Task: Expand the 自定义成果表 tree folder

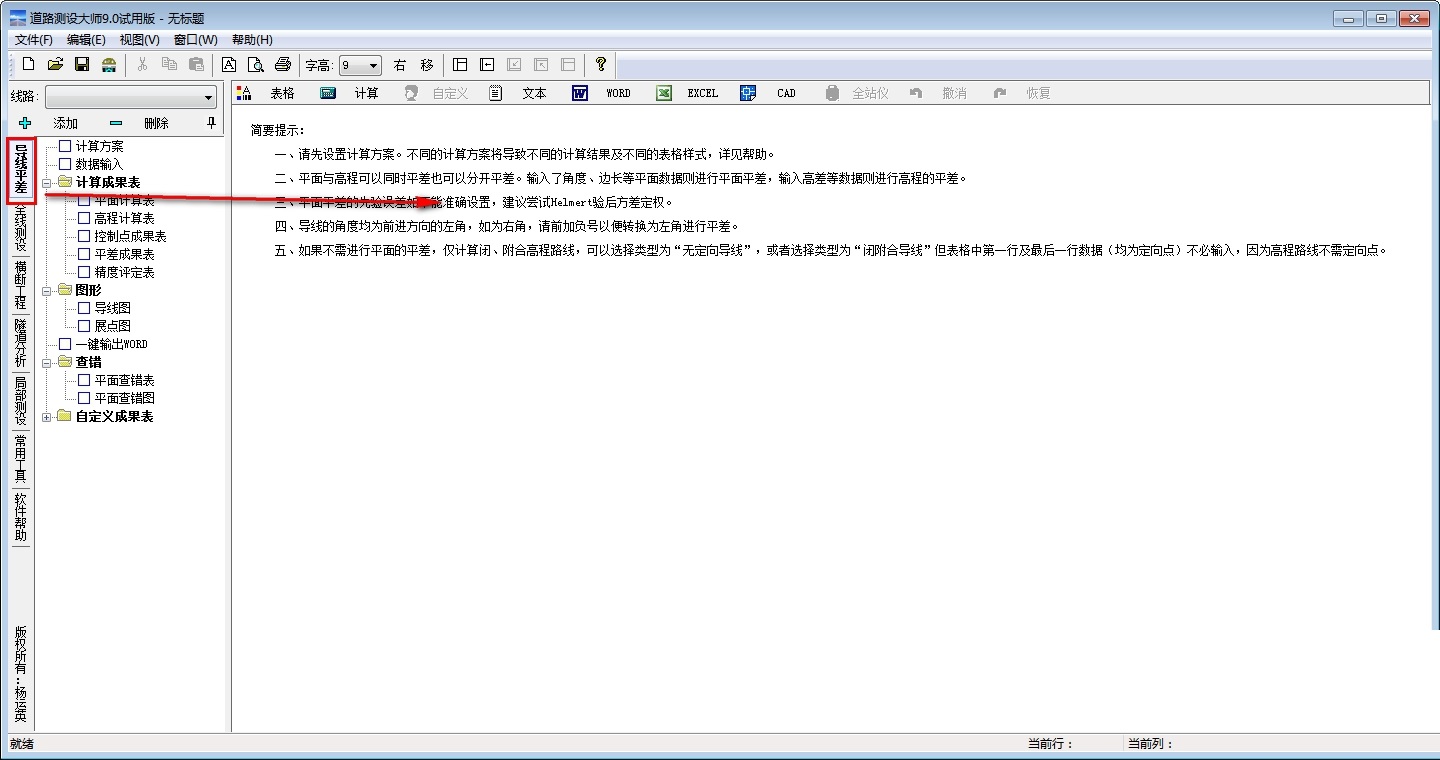Action: (47, 416)
